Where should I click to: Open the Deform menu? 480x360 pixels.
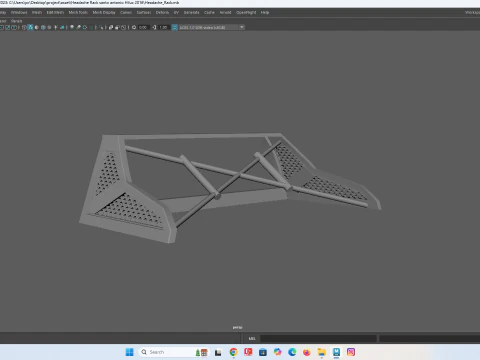(162, 13)
